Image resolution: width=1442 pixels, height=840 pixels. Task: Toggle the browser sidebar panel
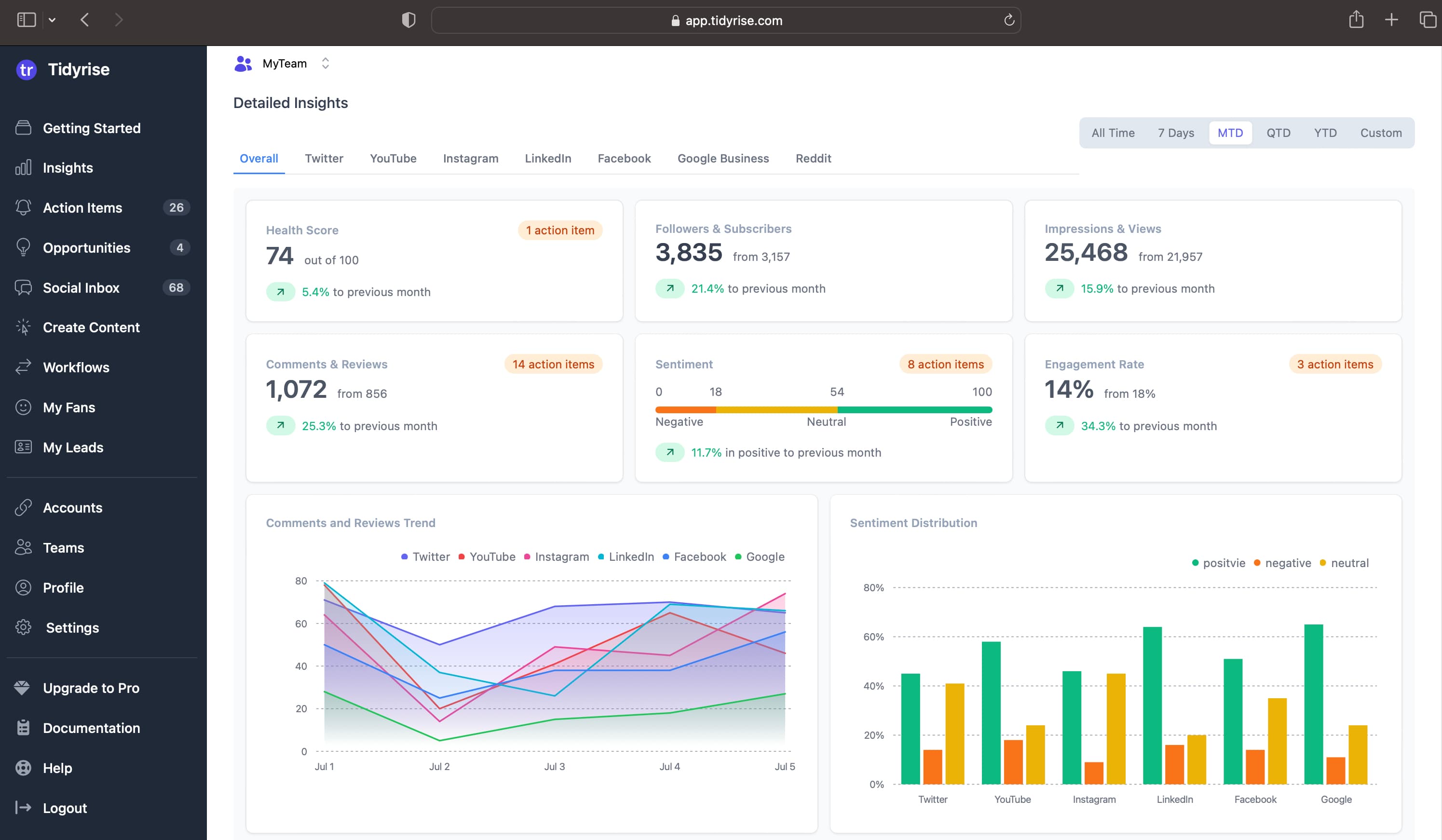[x=27, y=20]
